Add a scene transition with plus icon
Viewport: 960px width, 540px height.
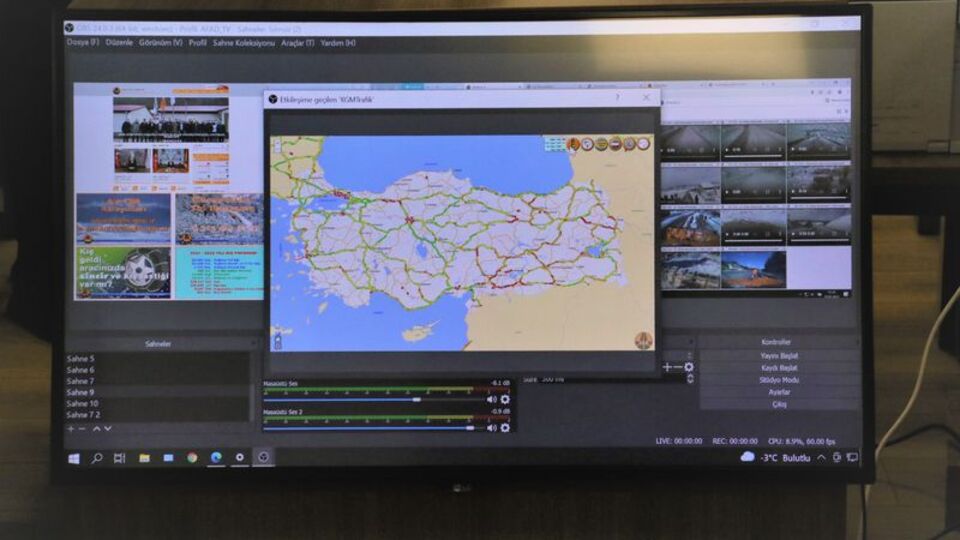667,367
